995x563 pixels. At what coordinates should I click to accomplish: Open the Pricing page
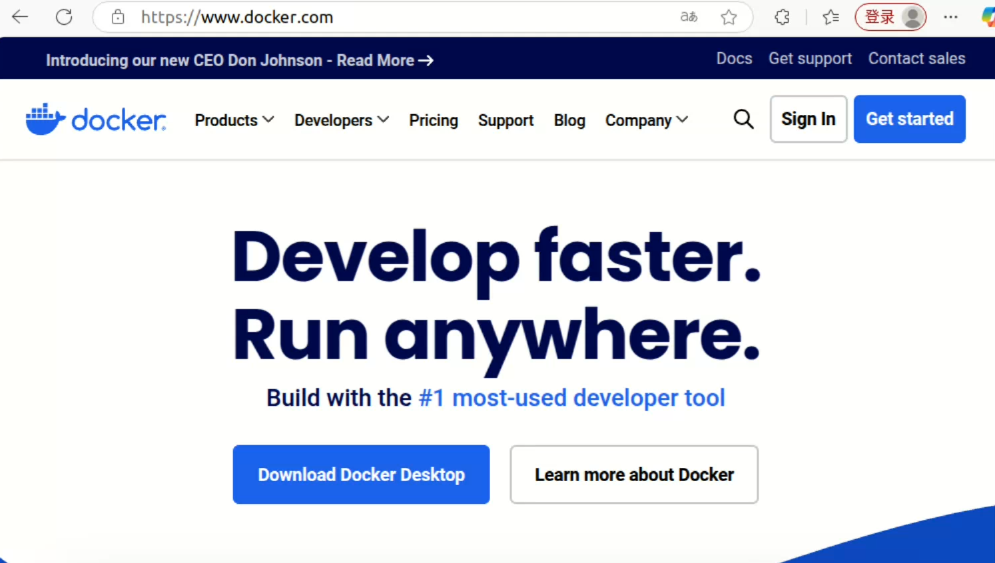[433, 120]
